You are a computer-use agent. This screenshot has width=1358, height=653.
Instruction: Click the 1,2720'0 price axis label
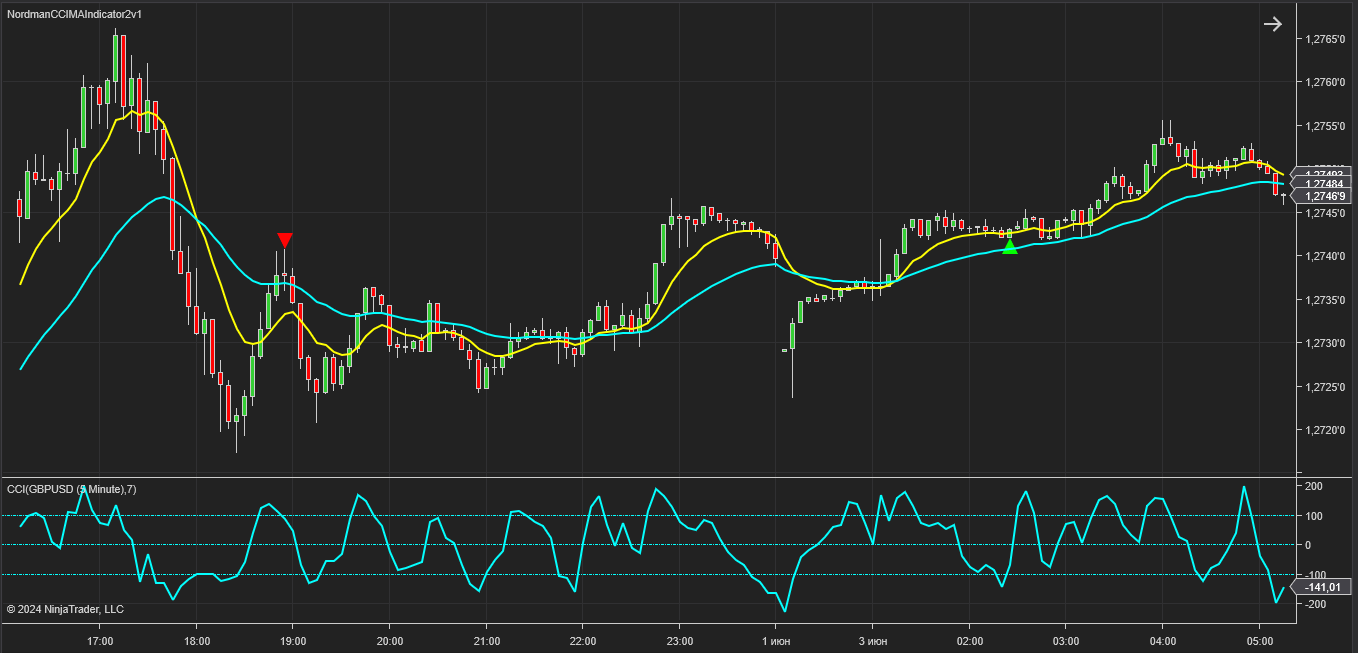[x=1324, y=431]
